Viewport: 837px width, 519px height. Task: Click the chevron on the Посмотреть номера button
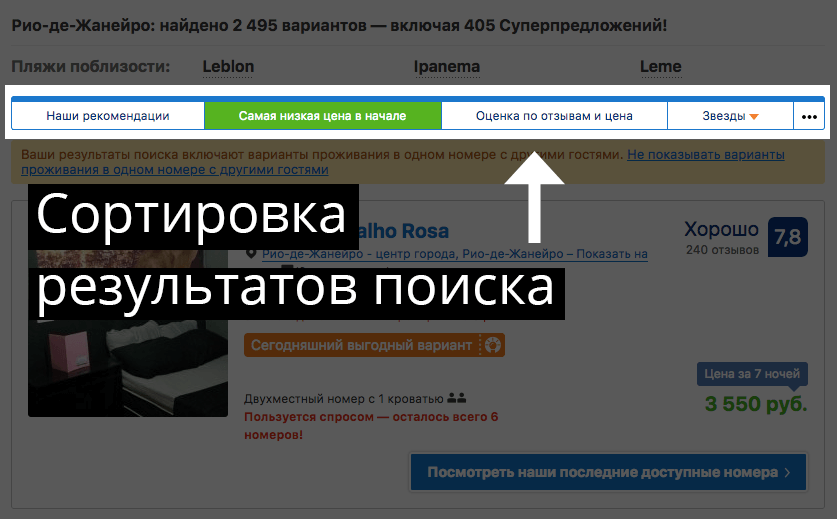788,472
